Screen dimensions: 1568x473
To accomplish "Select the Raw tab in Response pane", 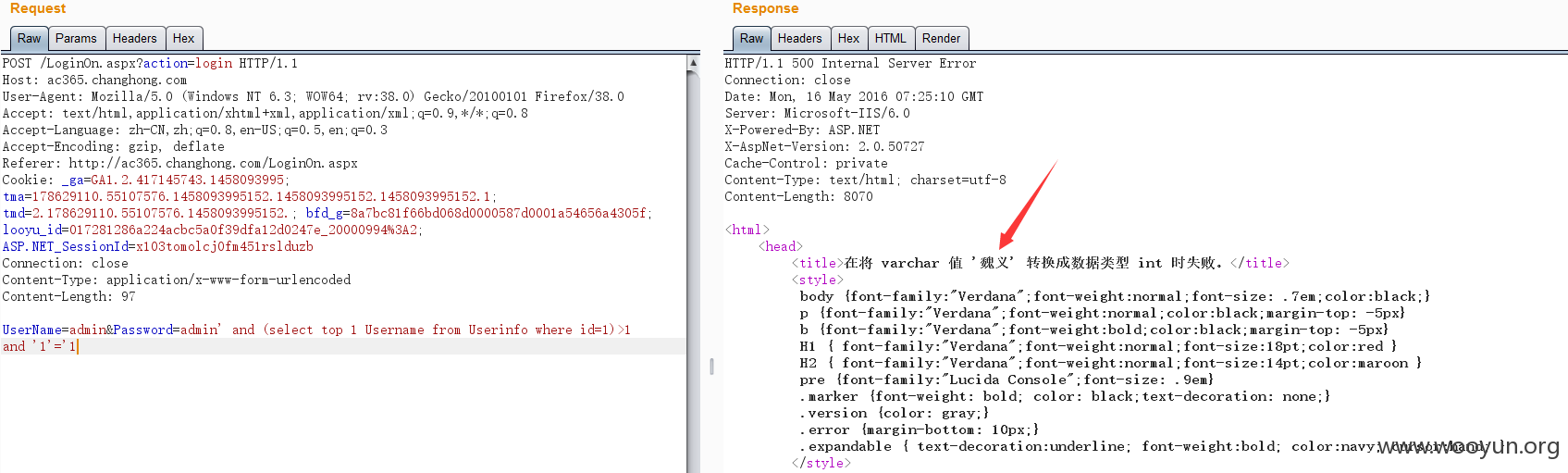I will pos(751,38).
